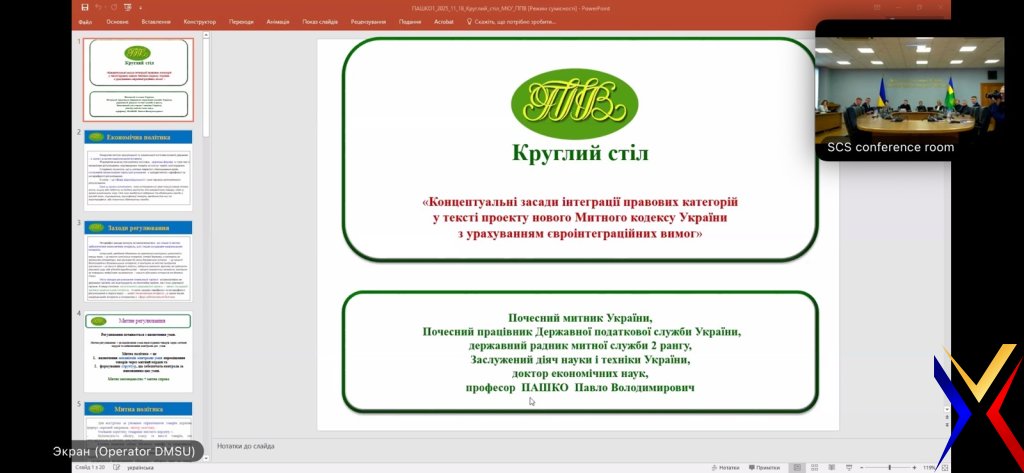Click Fit slide to window icon
The height and width of the screenshot is (473, 1024).
tap(945, 467)
